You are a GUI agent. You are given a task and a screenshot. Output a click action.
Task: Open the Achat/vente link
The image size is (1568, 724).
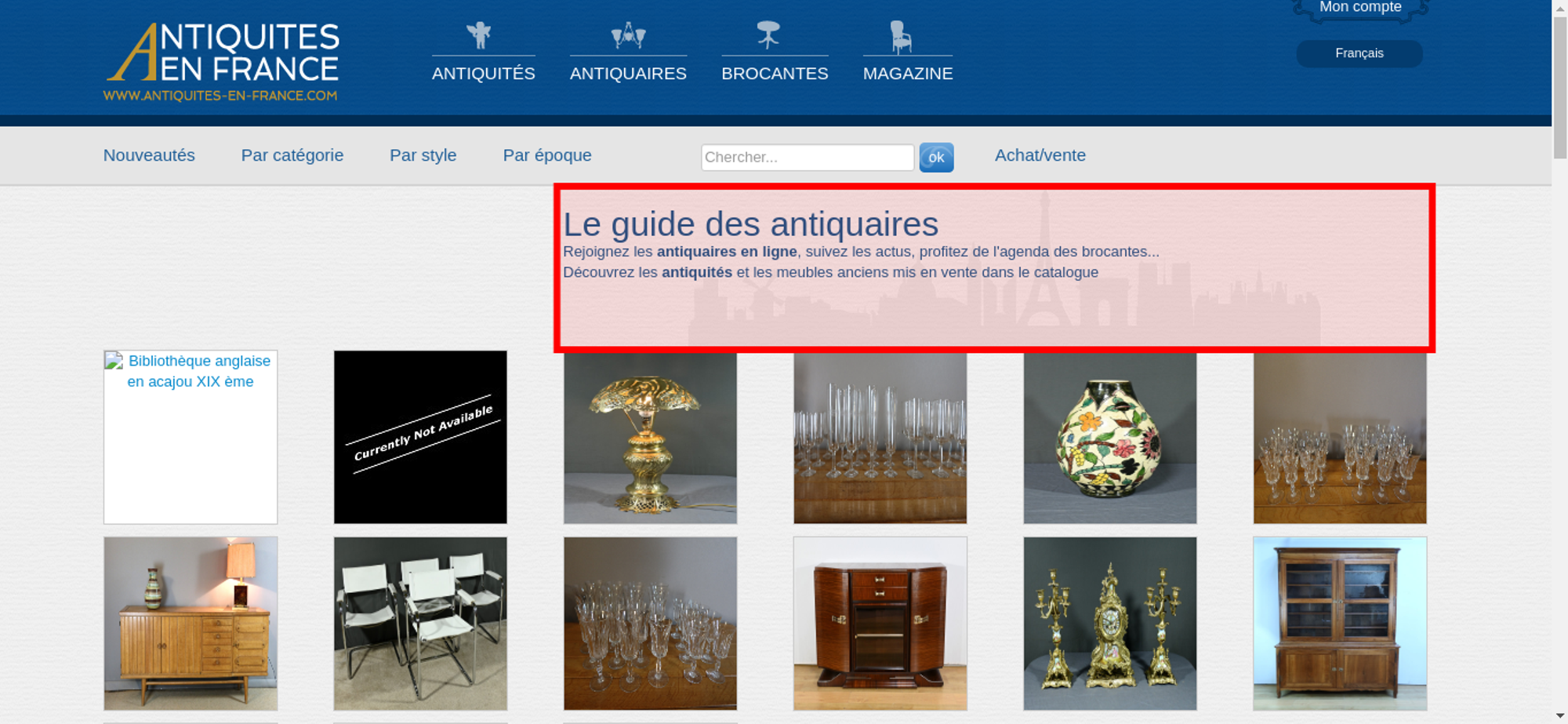pos(1040,155)
